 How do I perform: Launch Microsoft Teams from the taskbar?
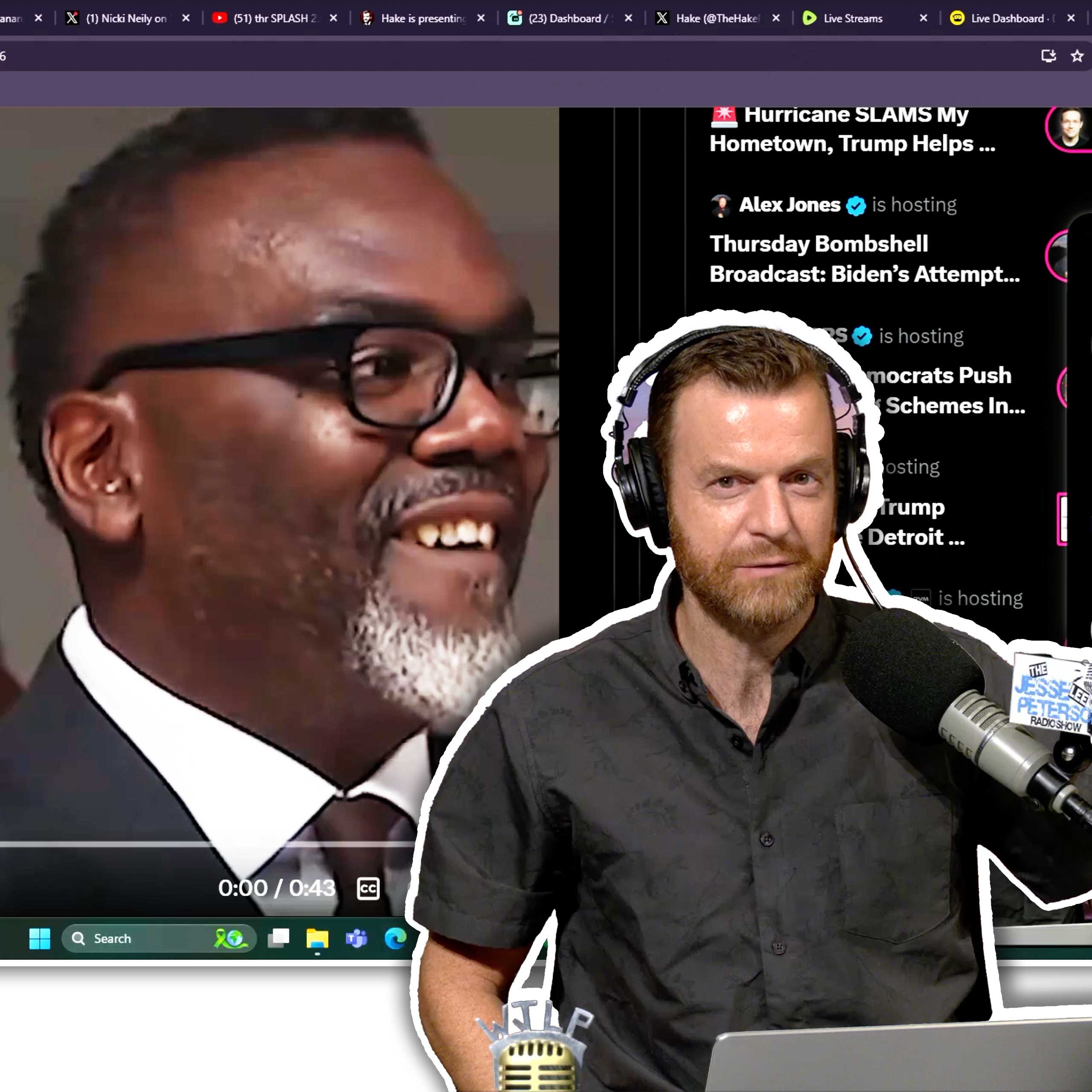pos(356,939)
